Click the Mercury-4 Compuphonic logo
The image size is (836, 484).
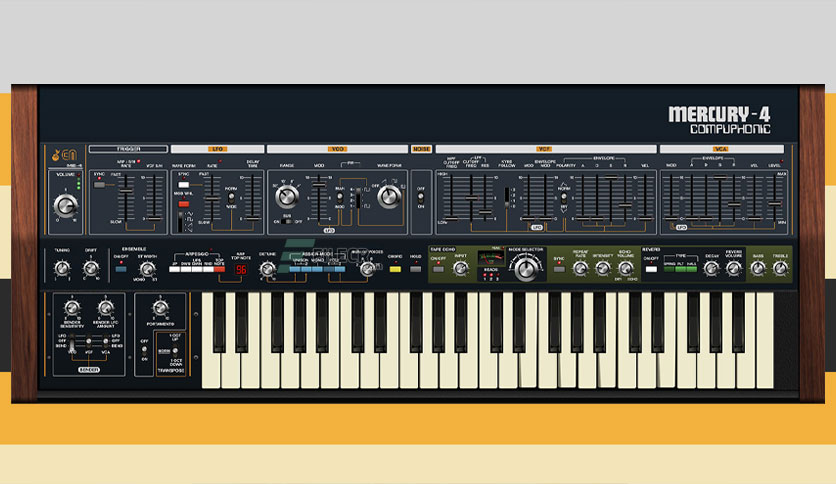point(719,120)
